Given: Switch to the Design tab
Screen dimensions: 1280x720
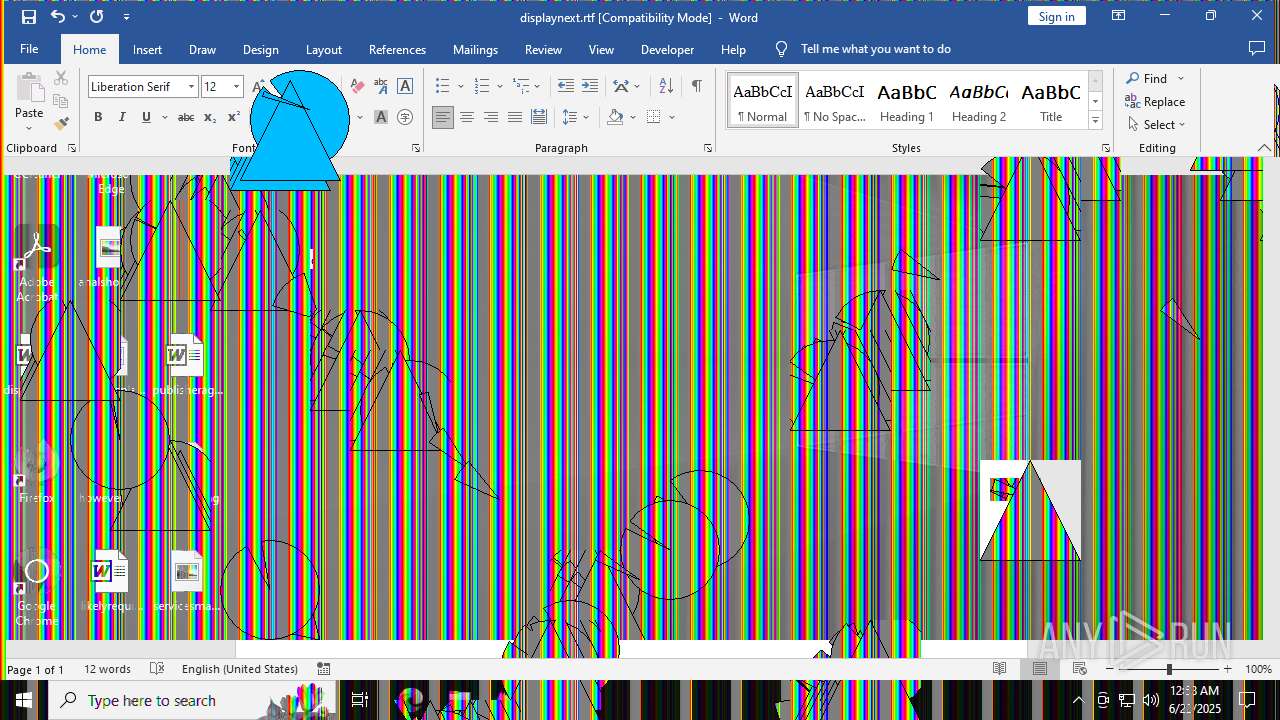Looking at the screenshot, I should [260, 49].
